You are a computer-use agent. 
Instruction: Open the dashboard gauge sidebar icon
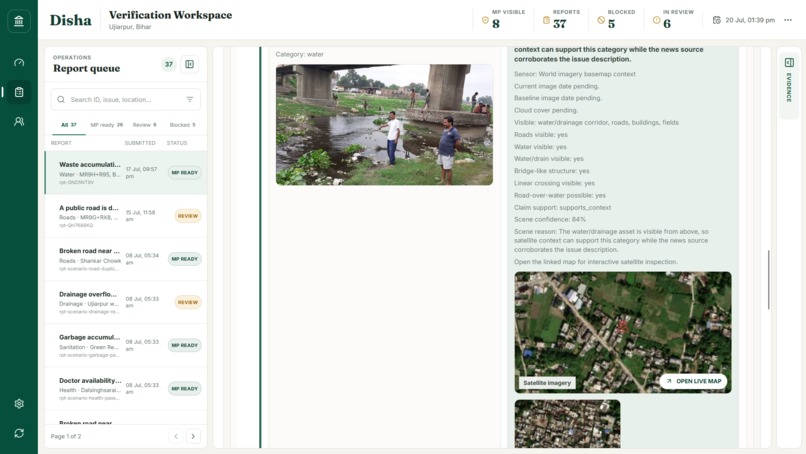[19, 63]
